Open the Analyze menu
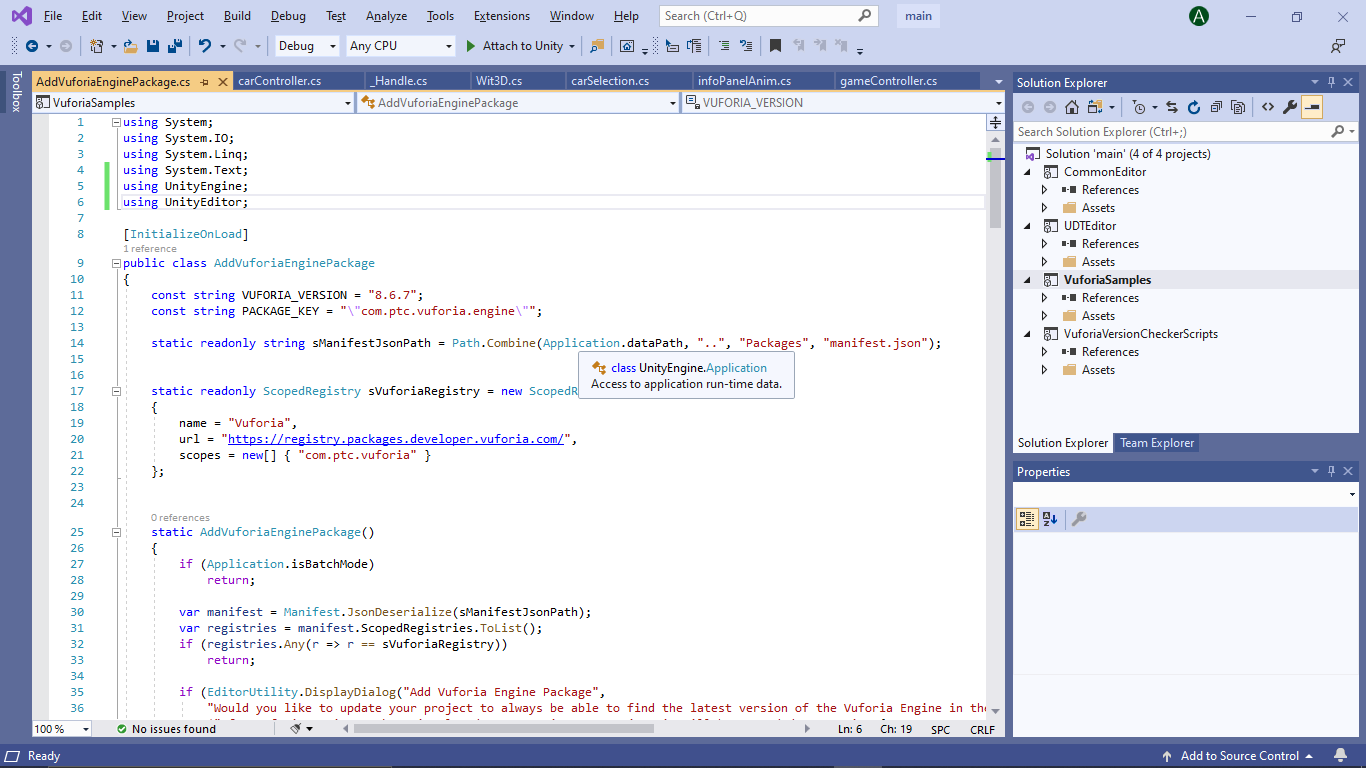 click(x=386, y=16)
